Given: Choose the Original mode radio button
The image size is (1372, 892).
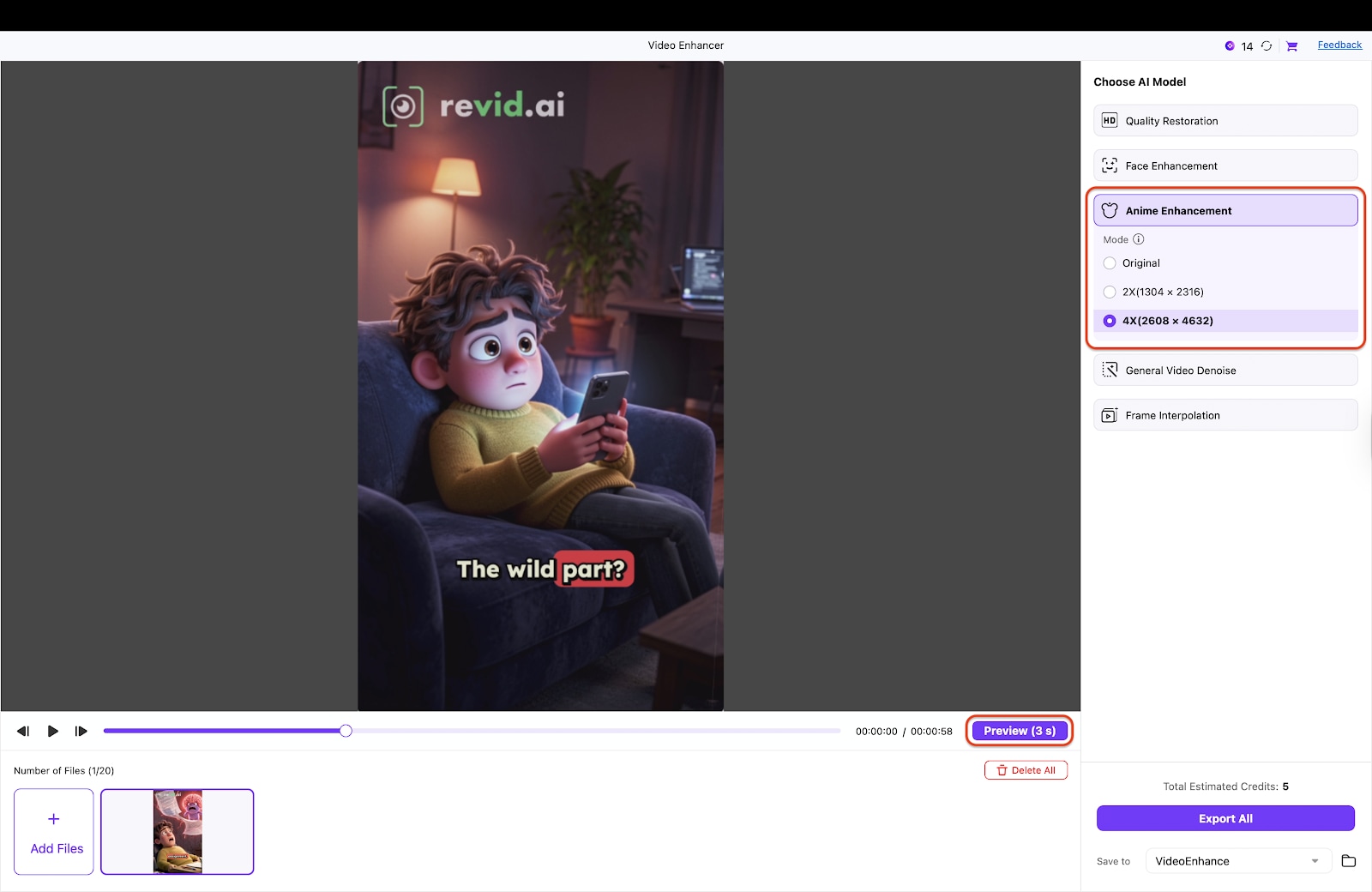Looking at the screenshot, I should click(x=1110, y=263).
